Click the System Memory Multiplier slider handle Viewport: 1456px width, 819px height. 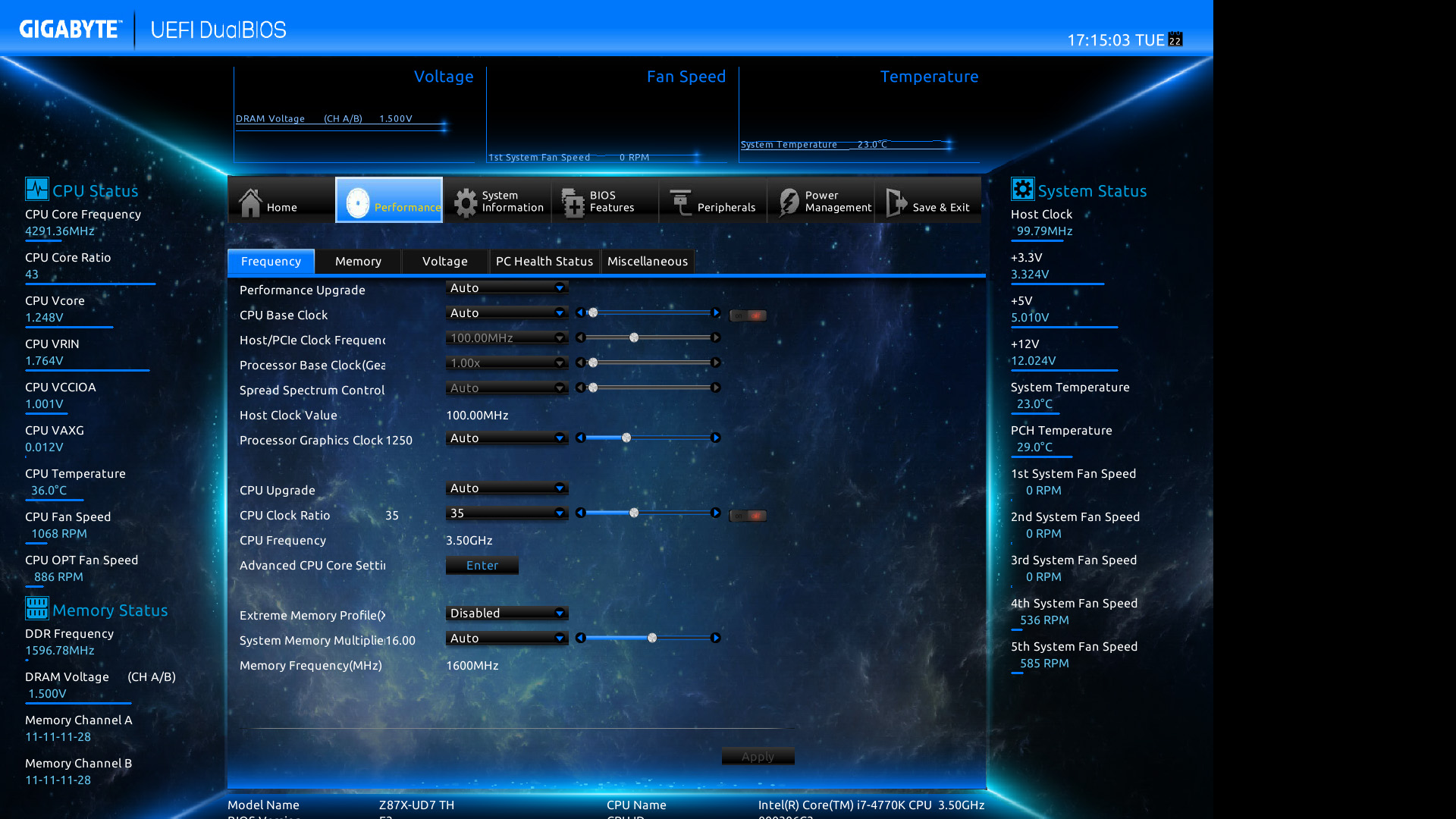(652, 639)
